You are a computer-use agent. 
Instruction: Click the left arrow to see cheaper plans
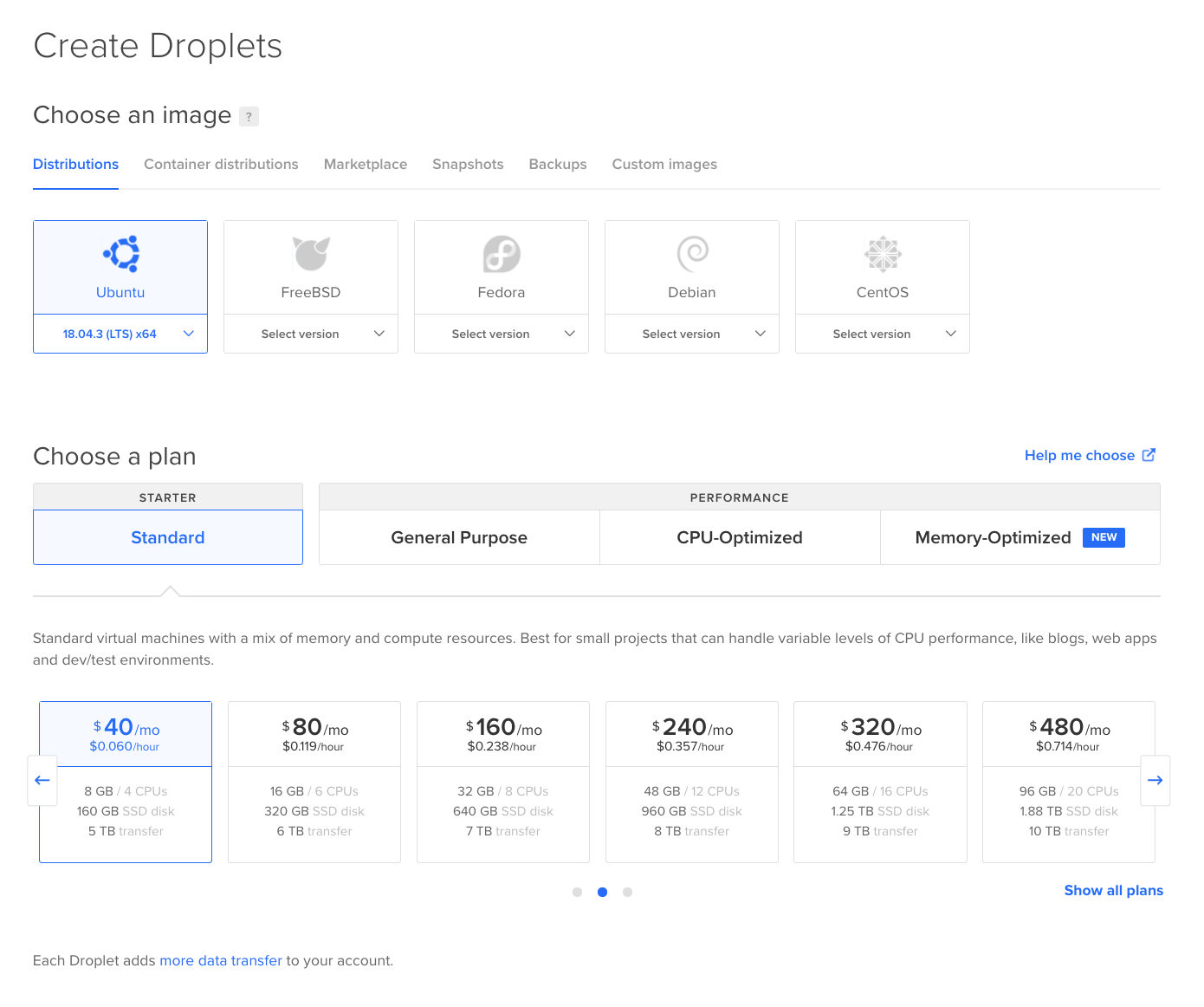(42, 780)
